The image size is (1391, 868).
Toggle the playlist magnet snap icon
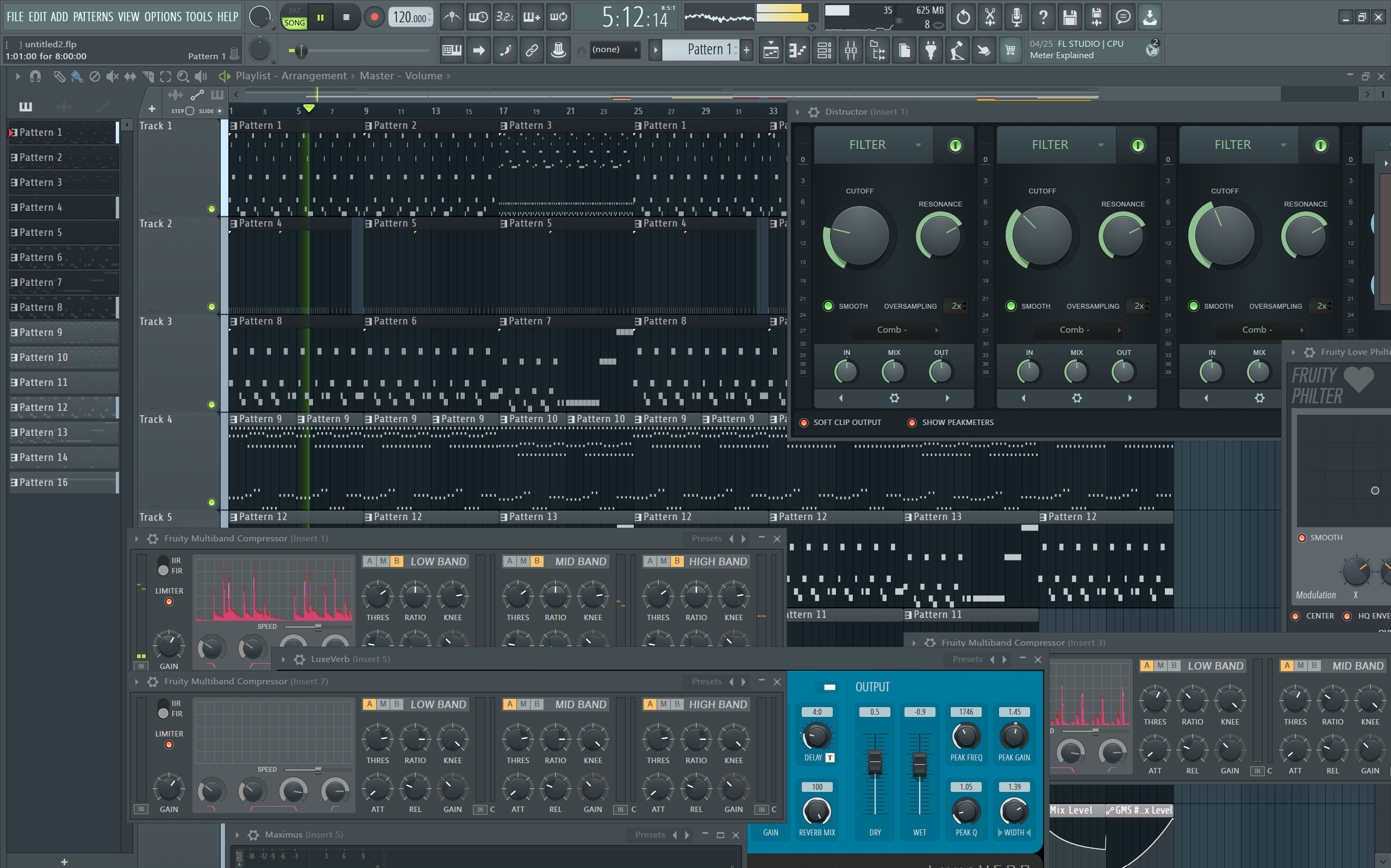click(x=35, y=76)
